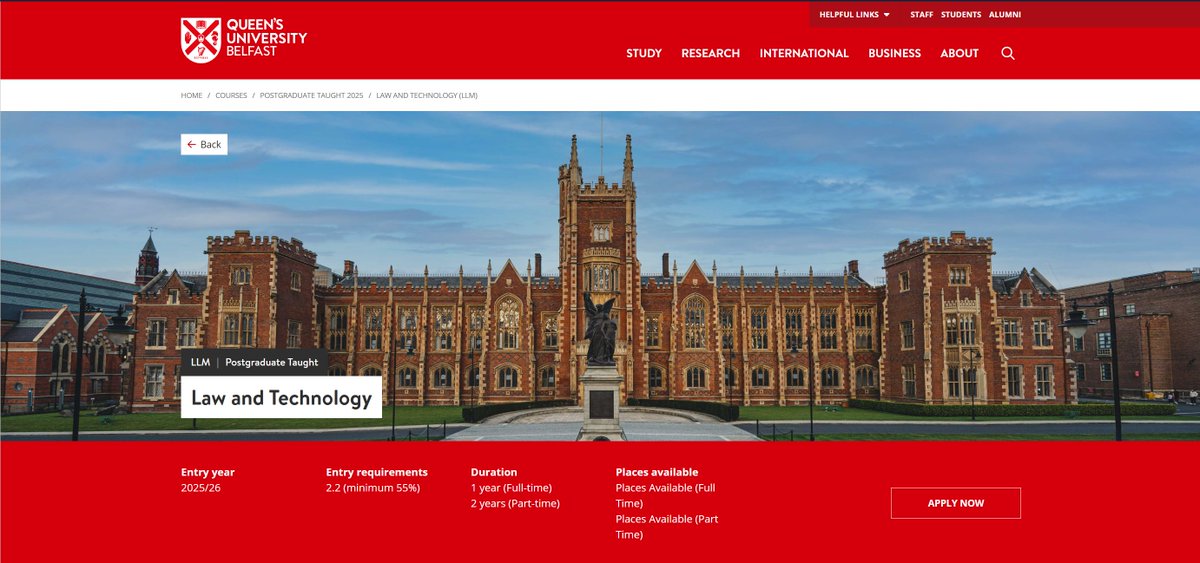Image resolution: width=1200 pixels, height=563 pixels.
Task: Click the Back button
Action: 204,144
